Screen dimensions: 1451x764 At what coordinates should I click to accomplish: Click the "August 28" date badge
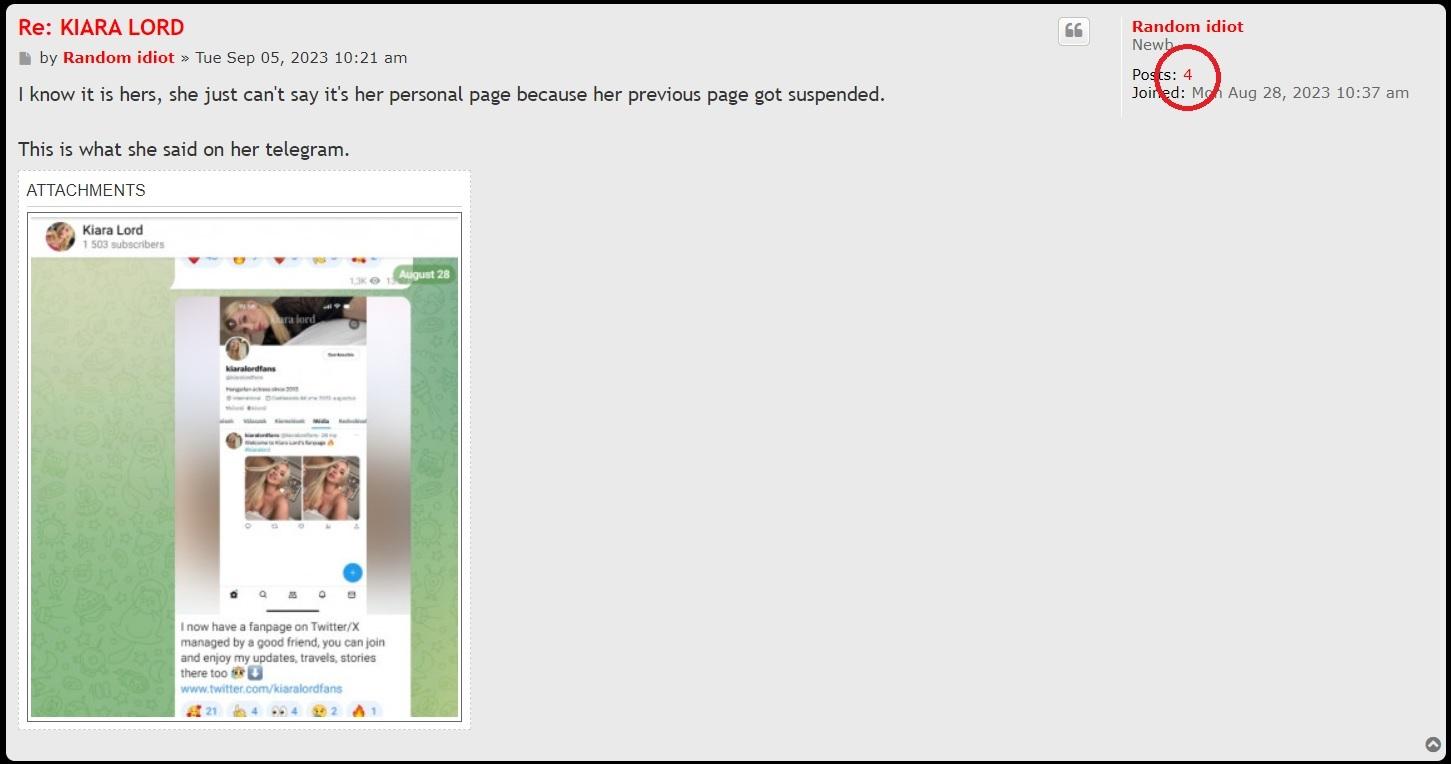424,274
